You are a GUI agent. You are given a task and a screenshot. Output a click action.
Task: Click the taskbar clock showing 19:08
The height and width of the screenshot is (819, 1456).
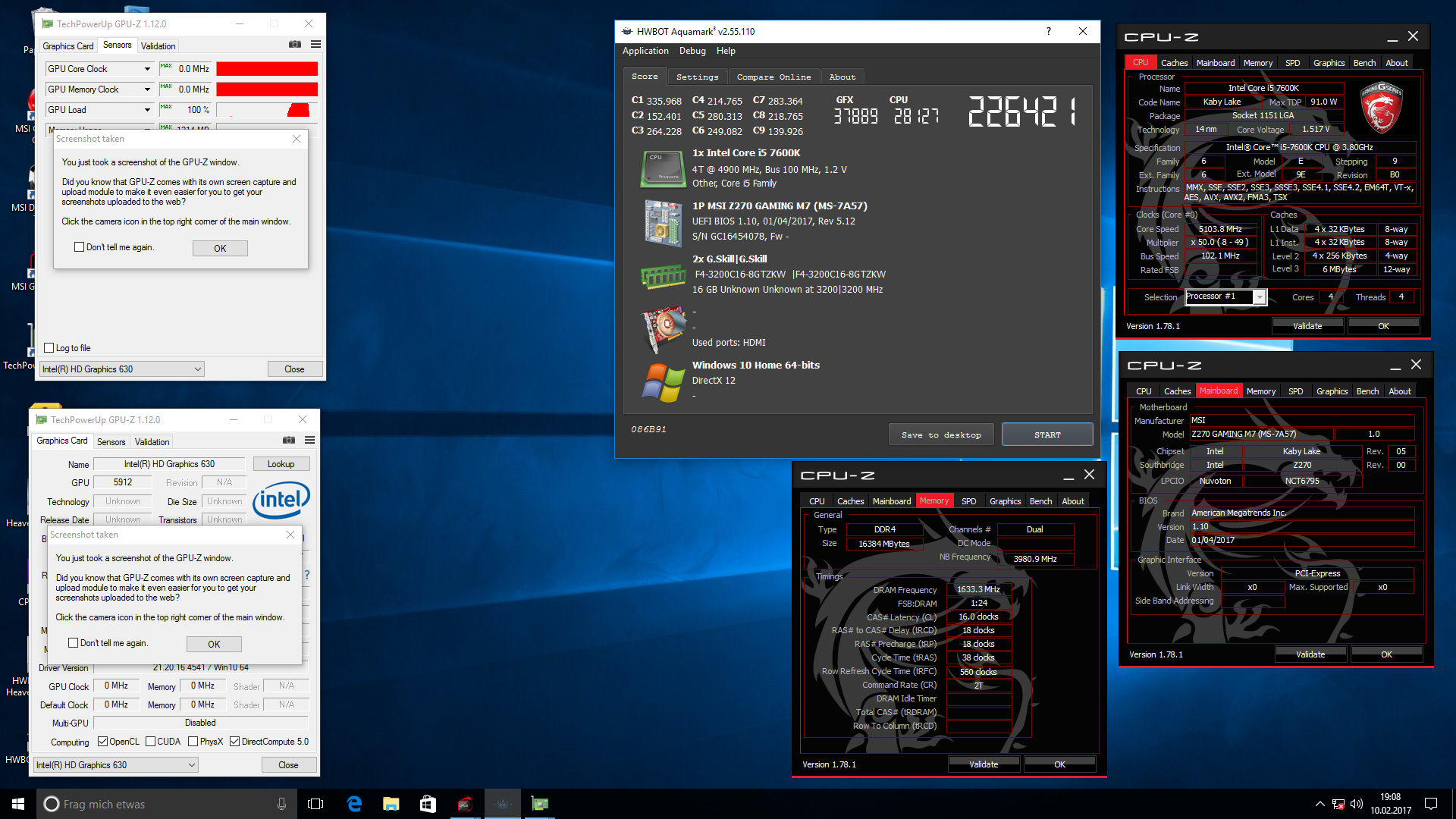(x=1390, y=804)
